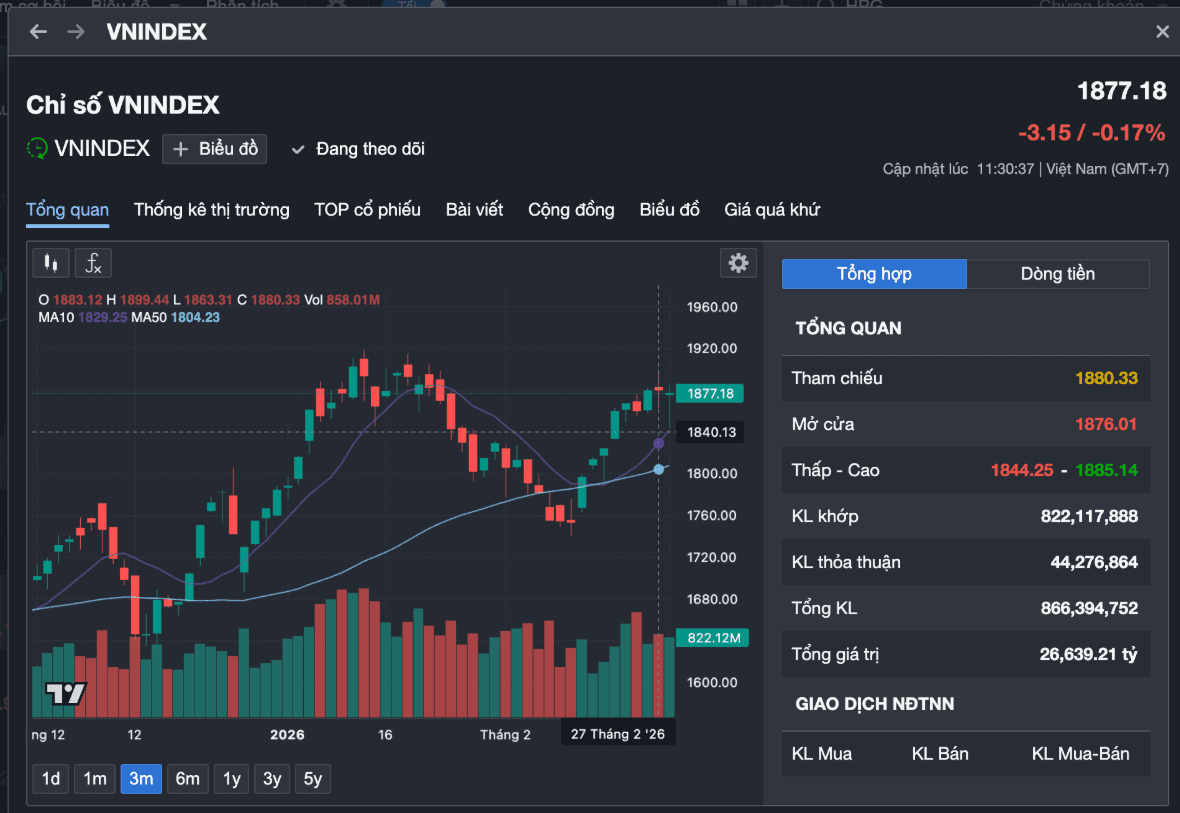Add VNINDEX with Biểu đồ button
The height and width of the screenshot is (813, 1180).
(x=214, y=149)
